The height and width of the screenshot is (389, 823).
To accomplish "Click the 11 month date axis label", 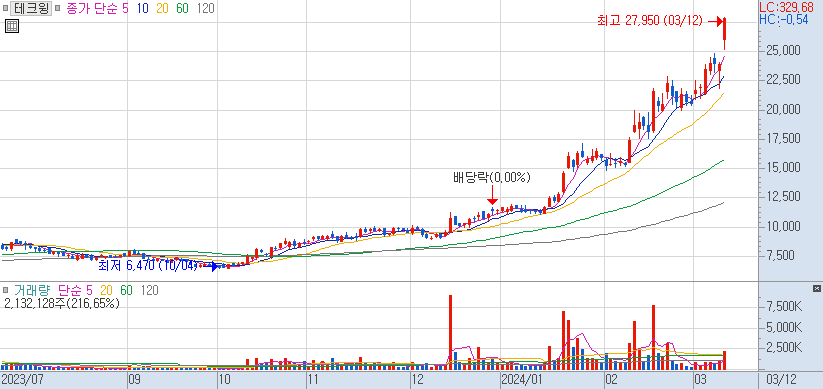I will click(313, 379).
